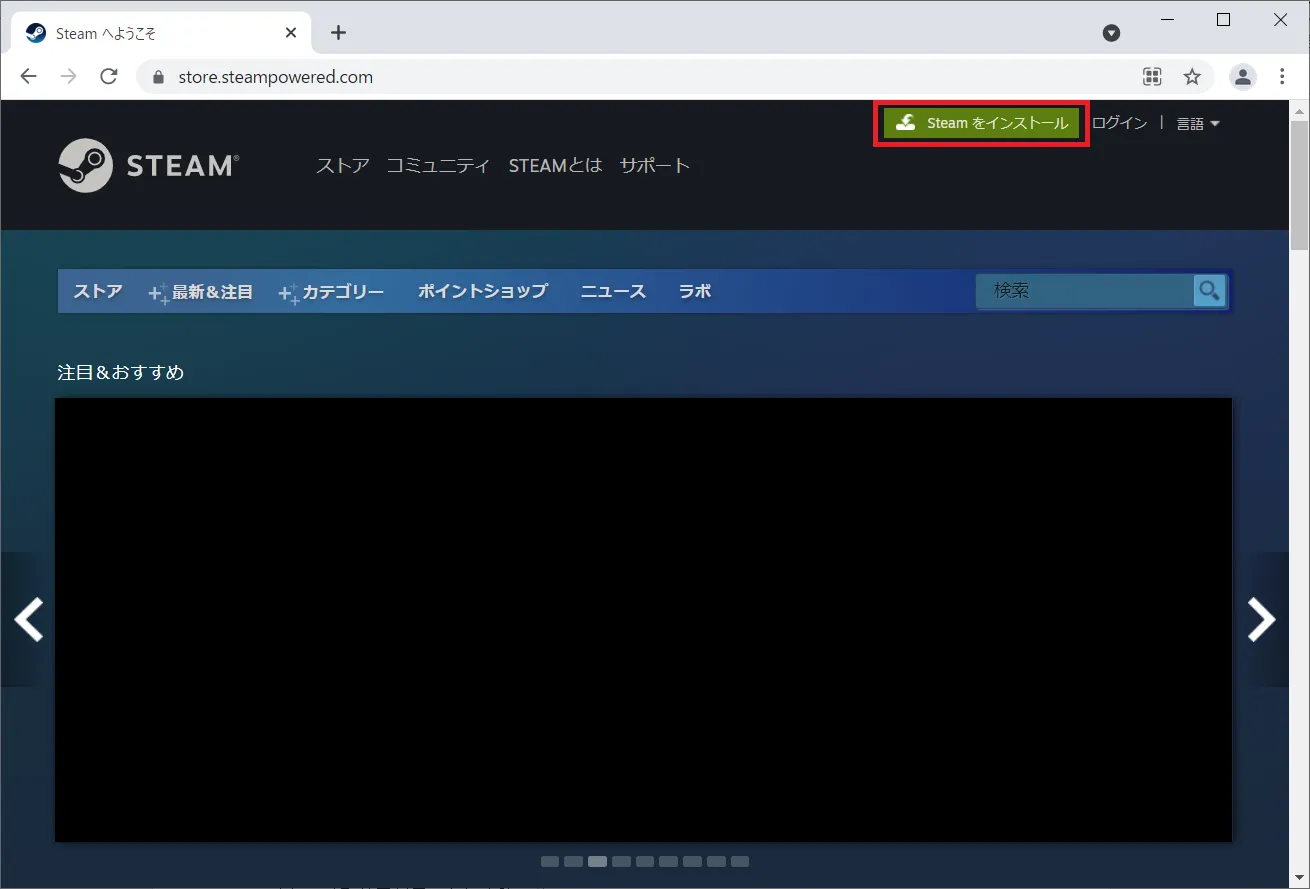Bookmark this page with the star icon

(x=1192, y=76)
